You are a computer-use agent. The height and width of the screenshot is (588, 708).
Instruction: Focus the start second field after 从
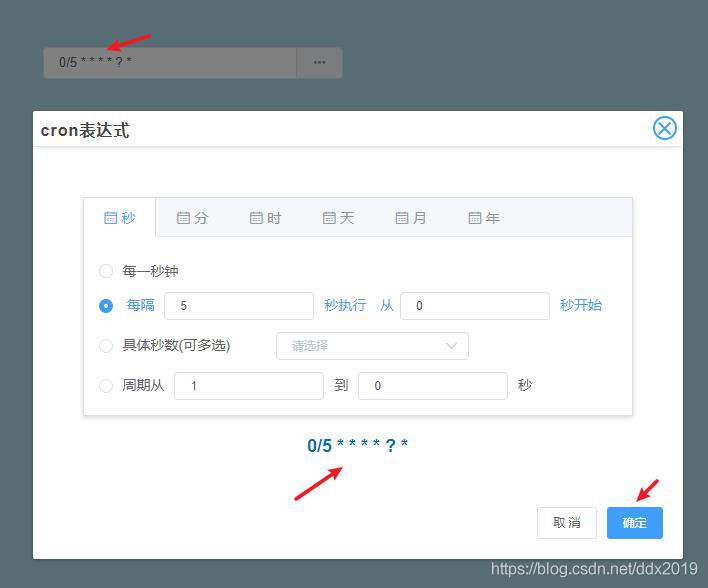tap(475, 306)
